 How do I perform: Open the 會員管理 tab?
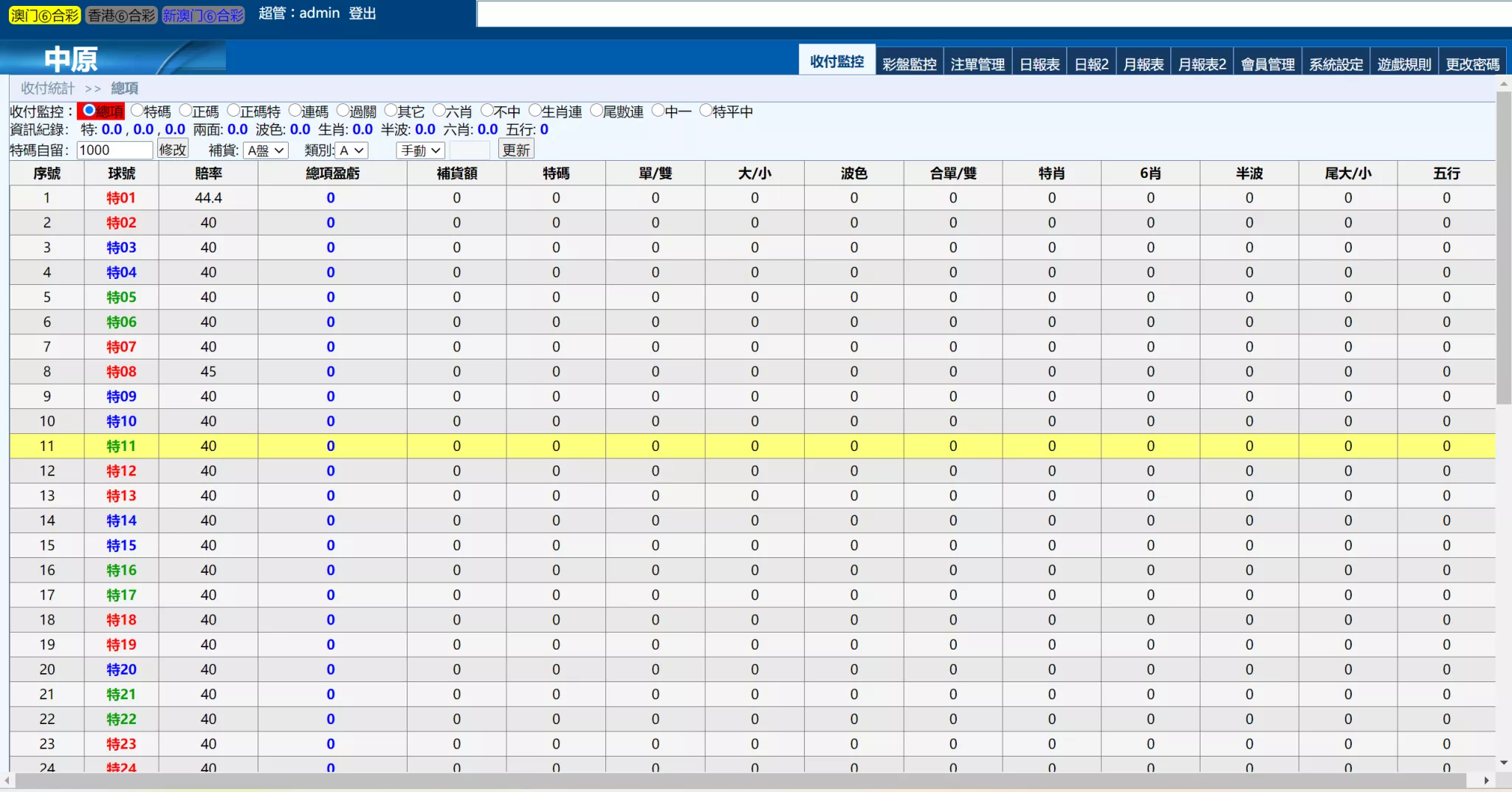[1268, 64]
